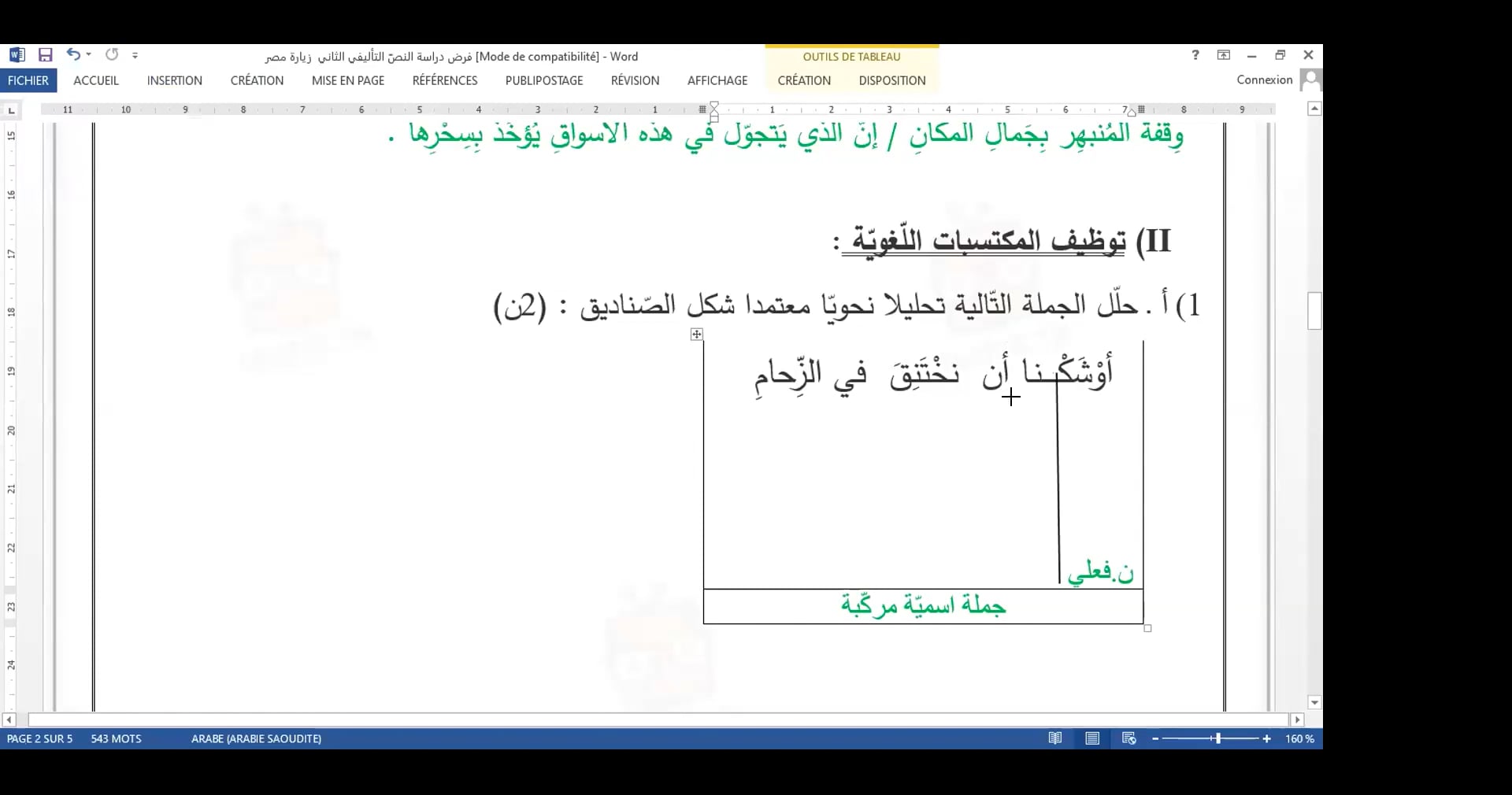The height and width of the screenshot is (795, 1512).
Task: Open Word Help question mark
Action: tap(1195, 55)
